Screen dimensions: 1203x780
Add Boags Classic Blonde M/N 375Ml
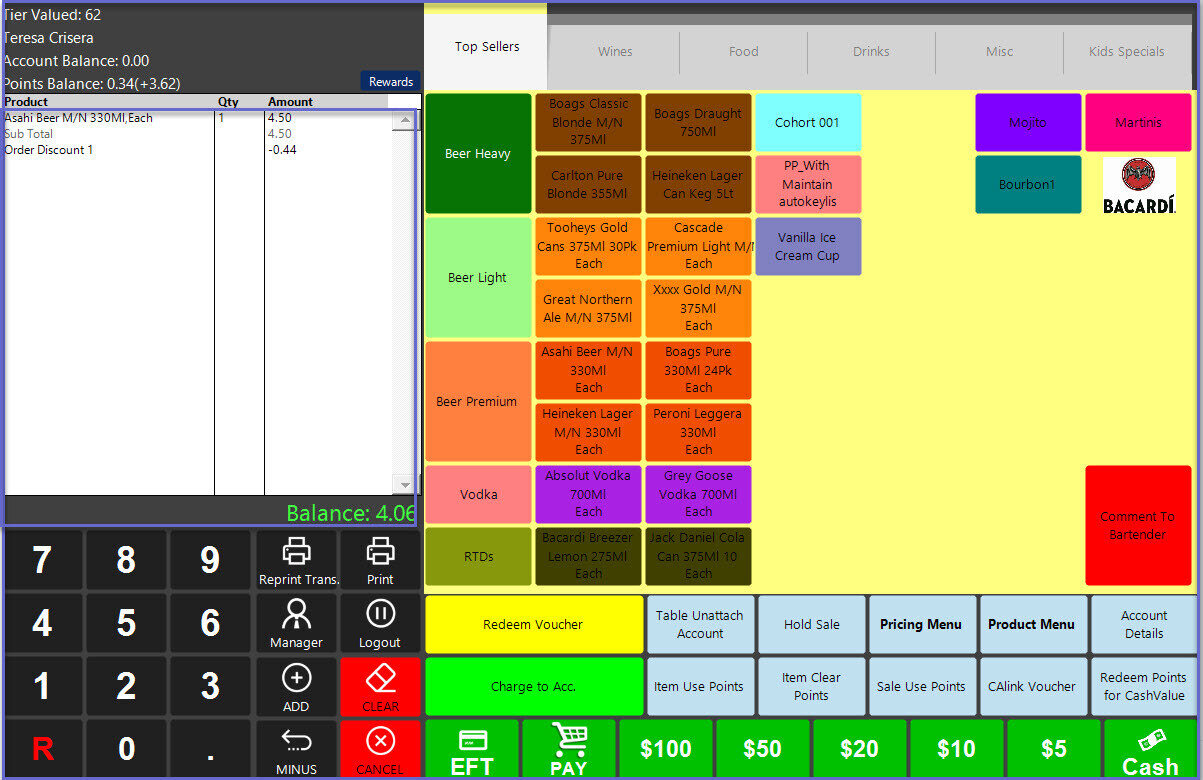[588, 122]
